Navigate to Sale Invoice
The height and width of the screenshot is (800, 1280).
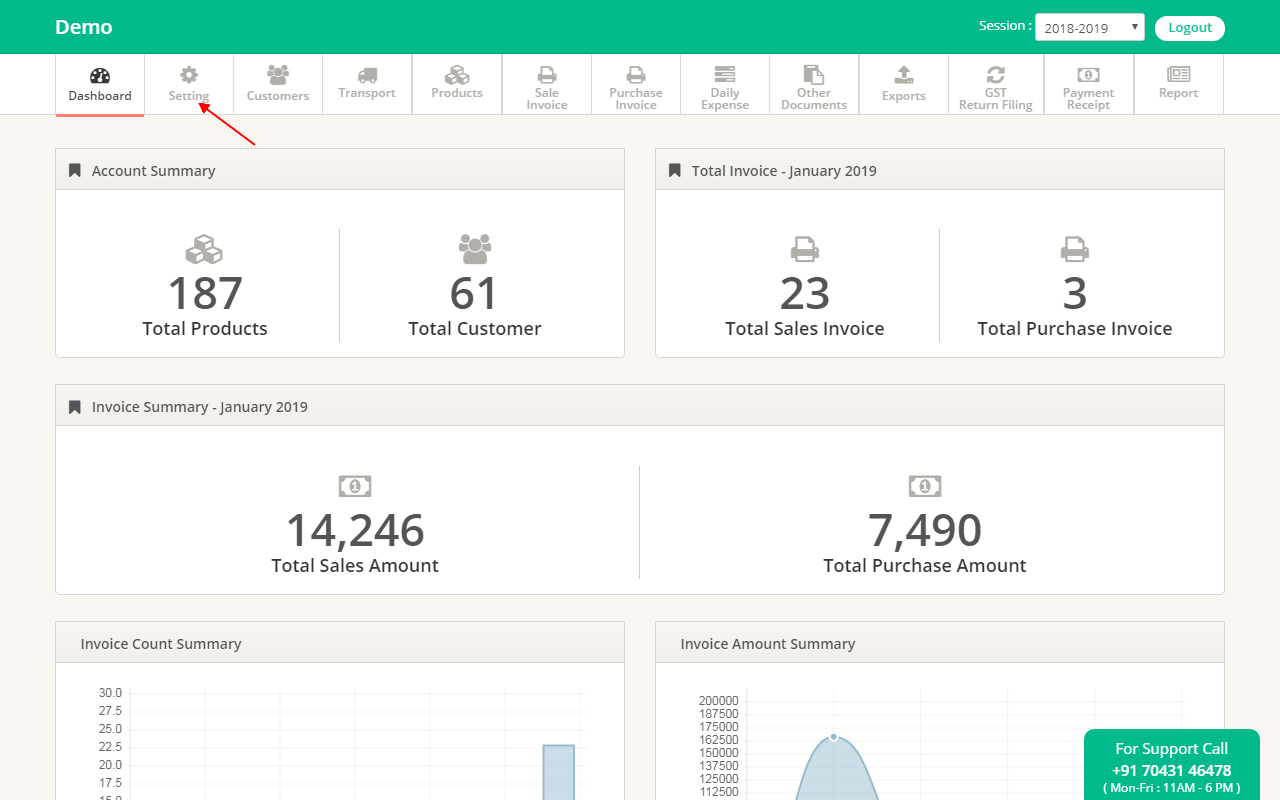point(546,85)
